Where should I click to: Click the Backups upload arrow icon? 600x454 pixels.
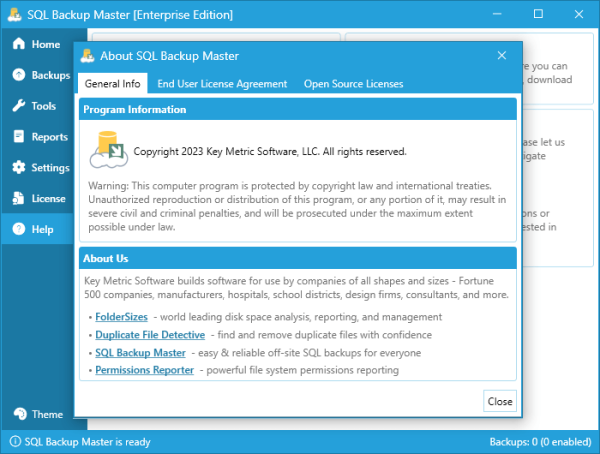pyautogui.click(x=18, y=75)
